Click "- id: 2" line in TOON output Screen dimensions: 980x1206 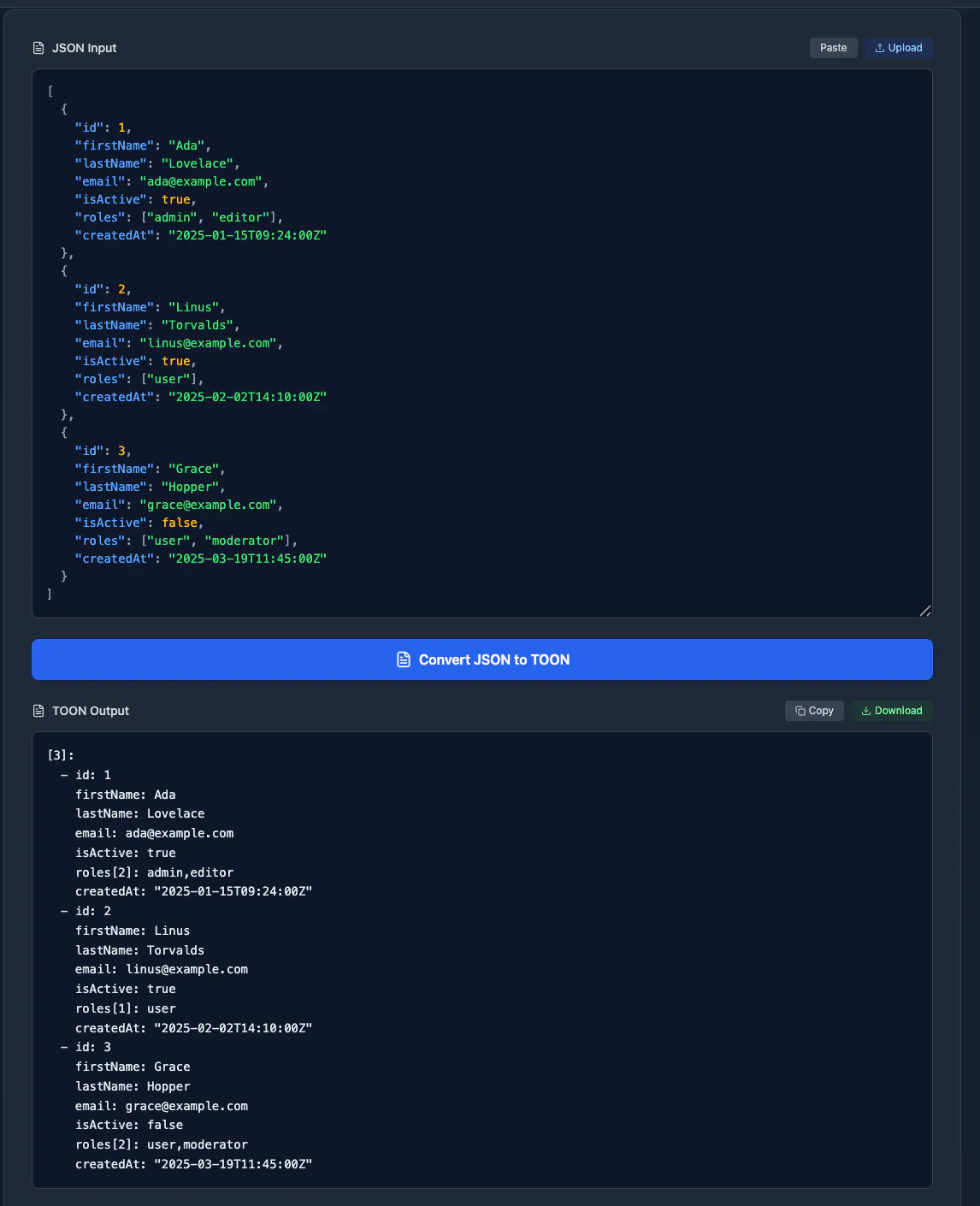pos(86,911)
